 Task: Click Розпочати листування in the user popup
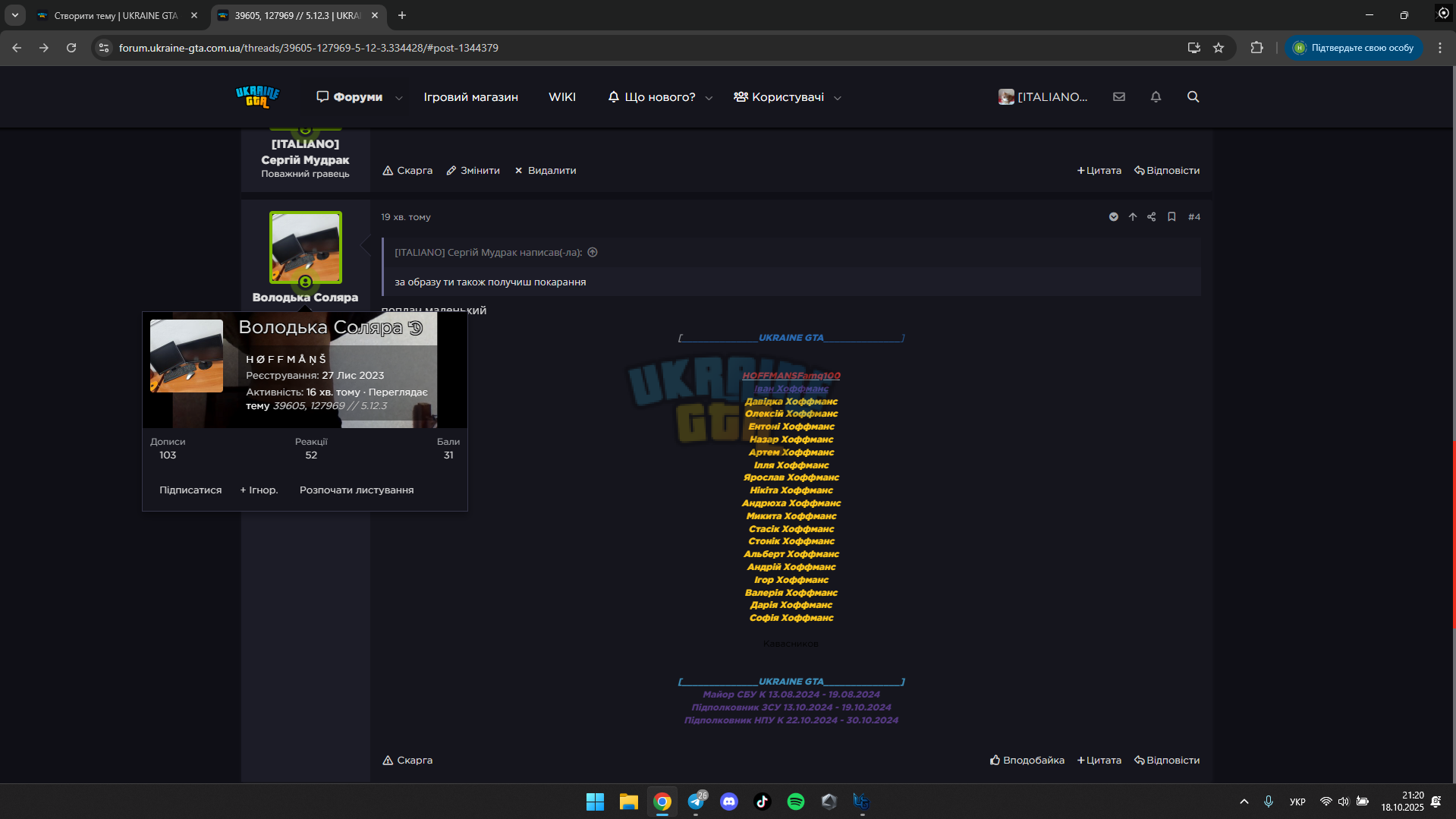[x=357, y=490]
